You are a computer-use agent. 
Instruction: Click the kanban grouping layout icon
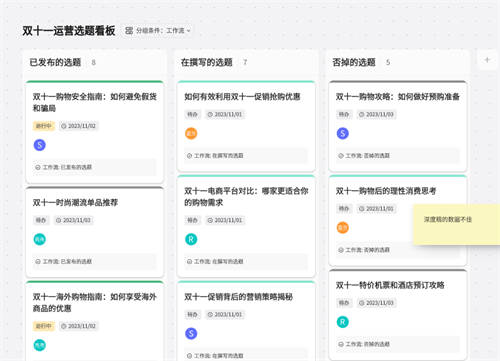tap(129, 31)
